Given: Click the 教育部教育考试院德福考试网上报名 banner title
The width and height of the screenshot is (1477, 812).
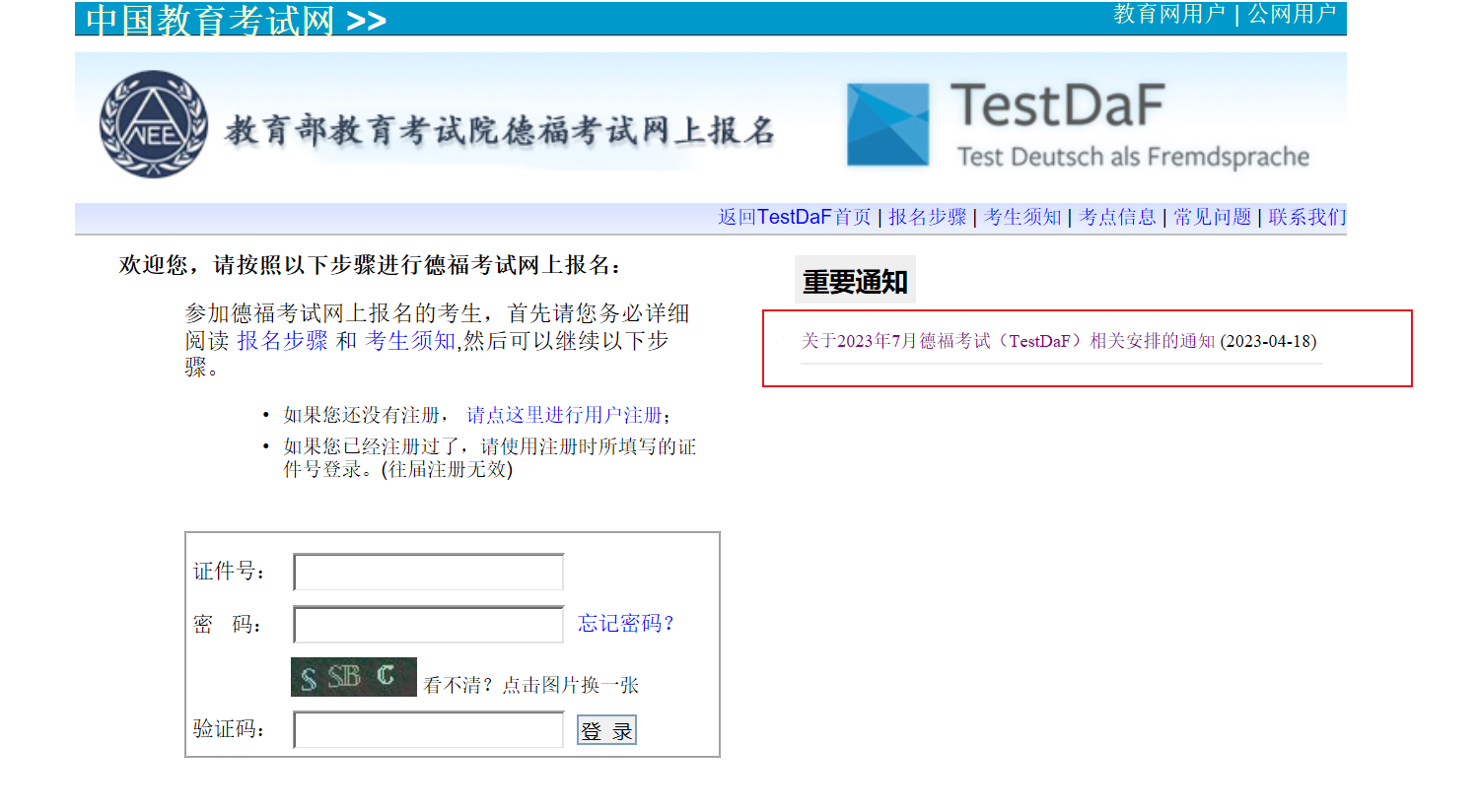Looking at the screenshot, I should click(500, 130).
